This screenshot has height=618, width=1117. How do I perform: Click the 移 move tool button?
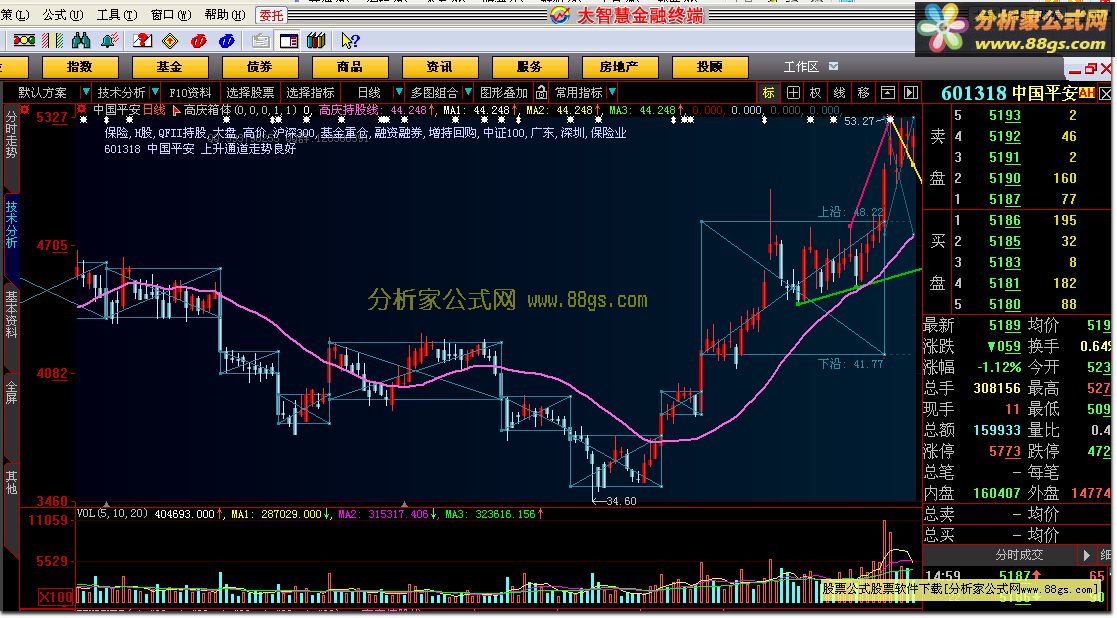click(x=864, y=93)
